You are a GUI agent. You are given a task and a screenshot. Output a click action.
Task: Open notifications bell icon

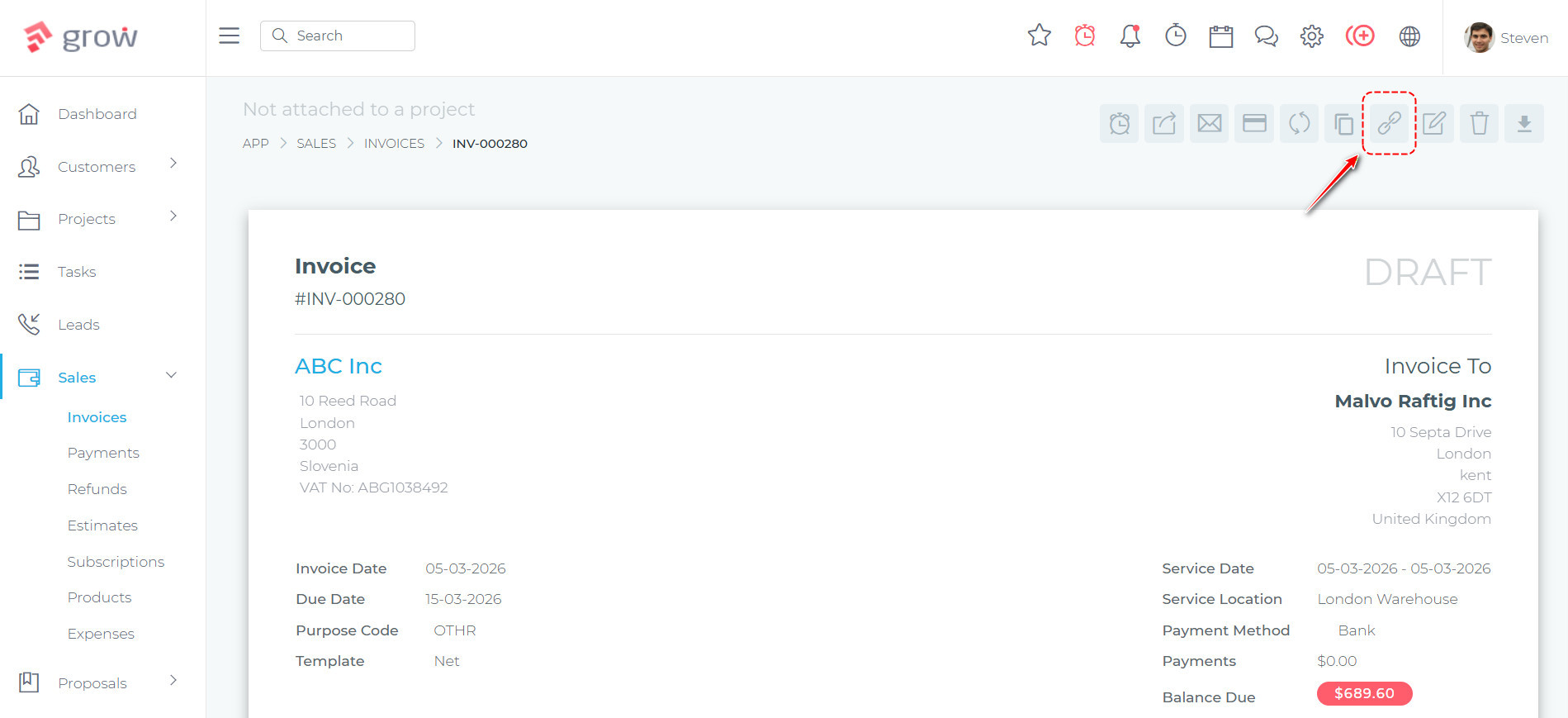pyautogui.click(x=1130, y=36)
